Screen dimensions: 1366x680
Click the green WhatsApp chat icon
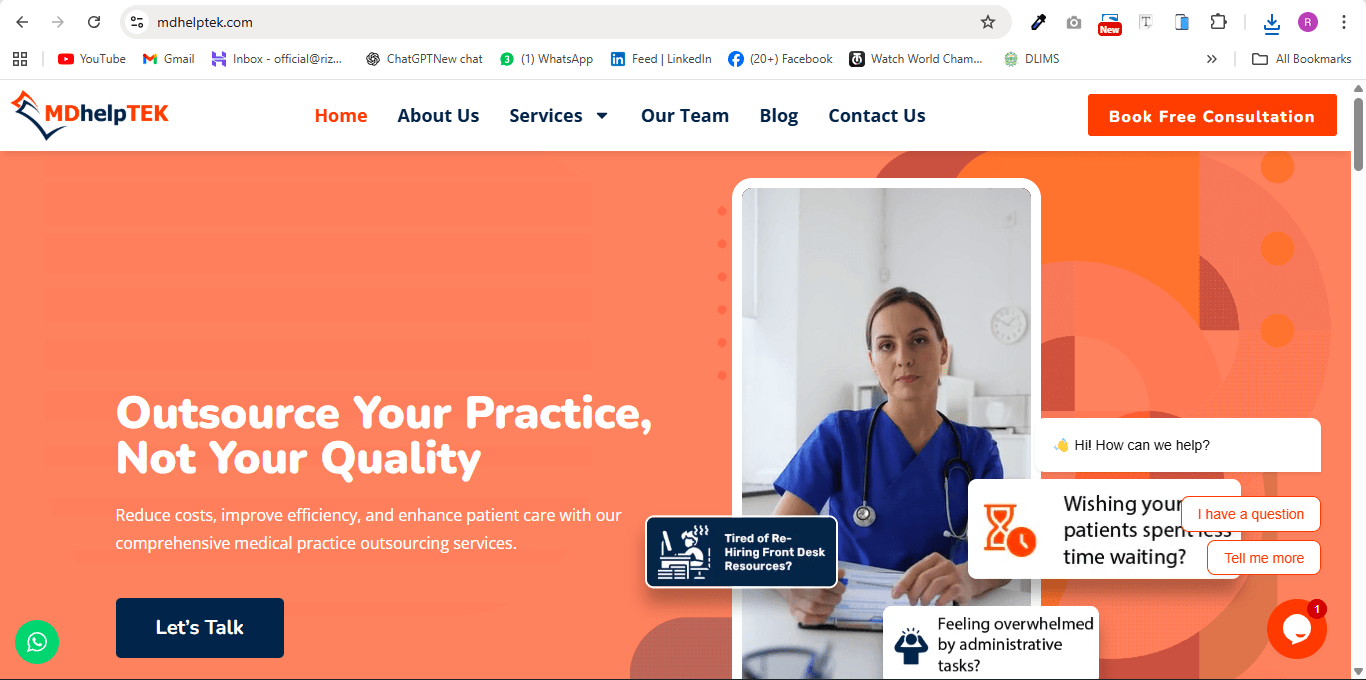[37, 642]
